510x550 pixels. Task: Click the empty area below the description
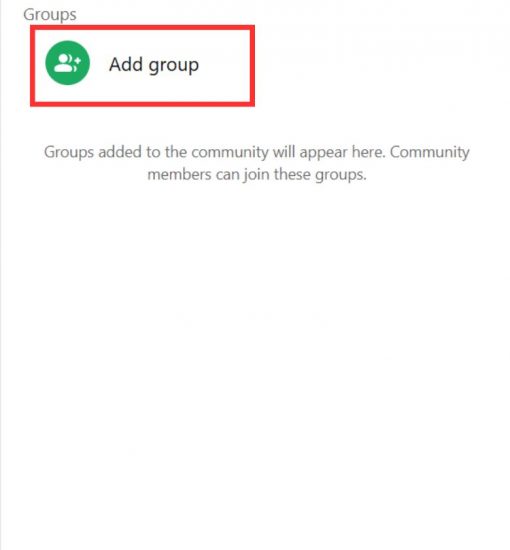coord(255,351)
